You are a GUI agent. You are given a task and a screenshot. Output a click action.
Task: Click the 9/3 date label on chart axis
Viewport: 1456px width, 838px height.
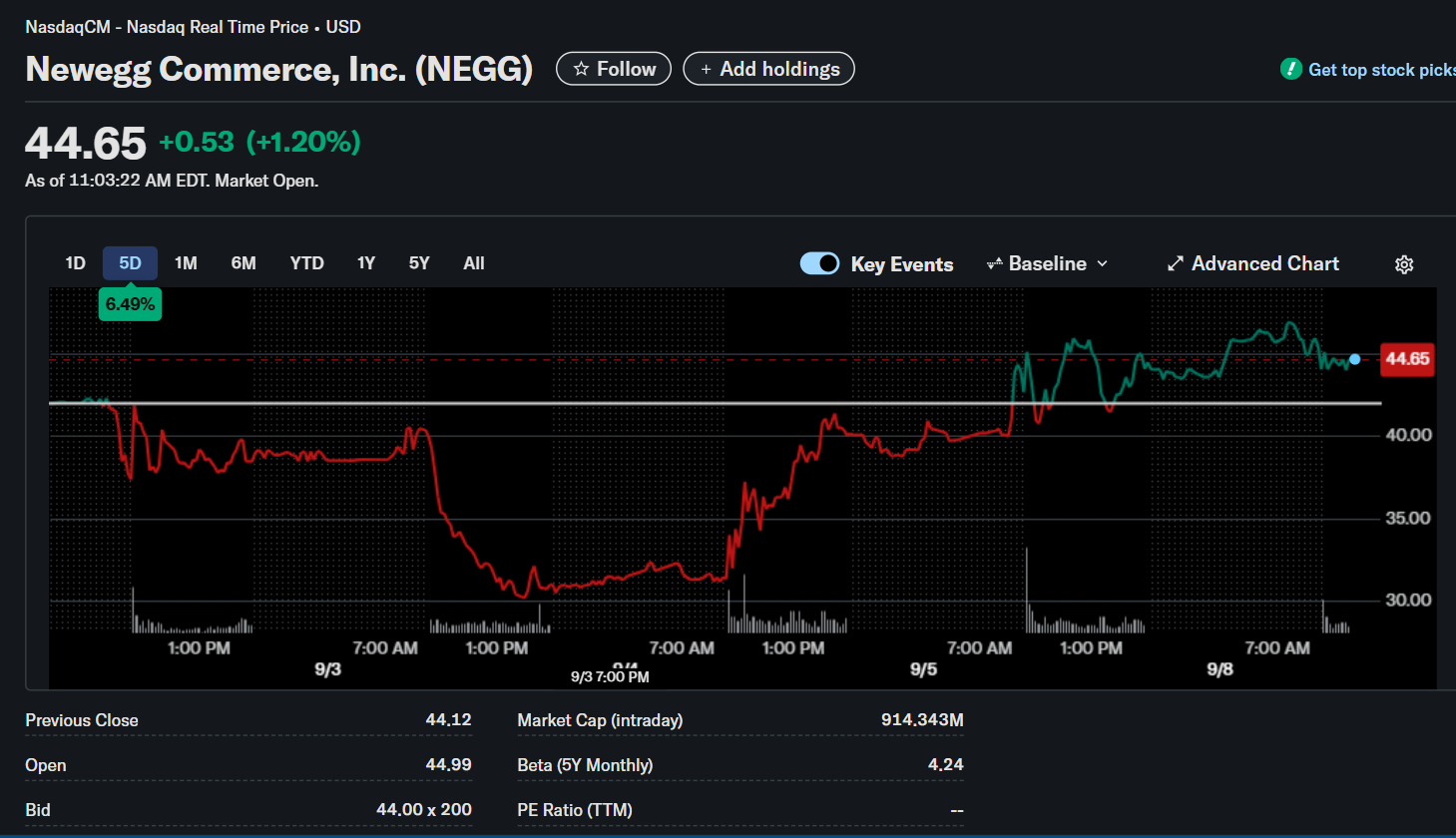[x=328, y=669]
